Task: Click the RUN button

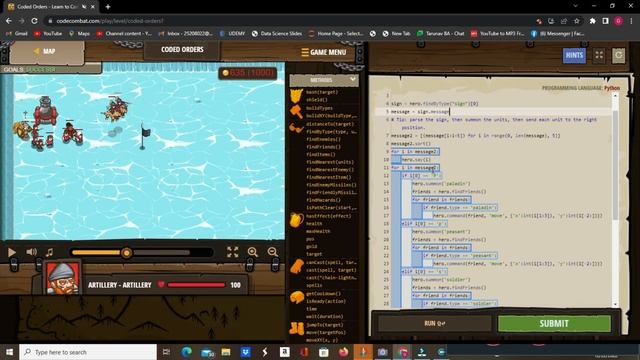Action: [x=434, y=324]
